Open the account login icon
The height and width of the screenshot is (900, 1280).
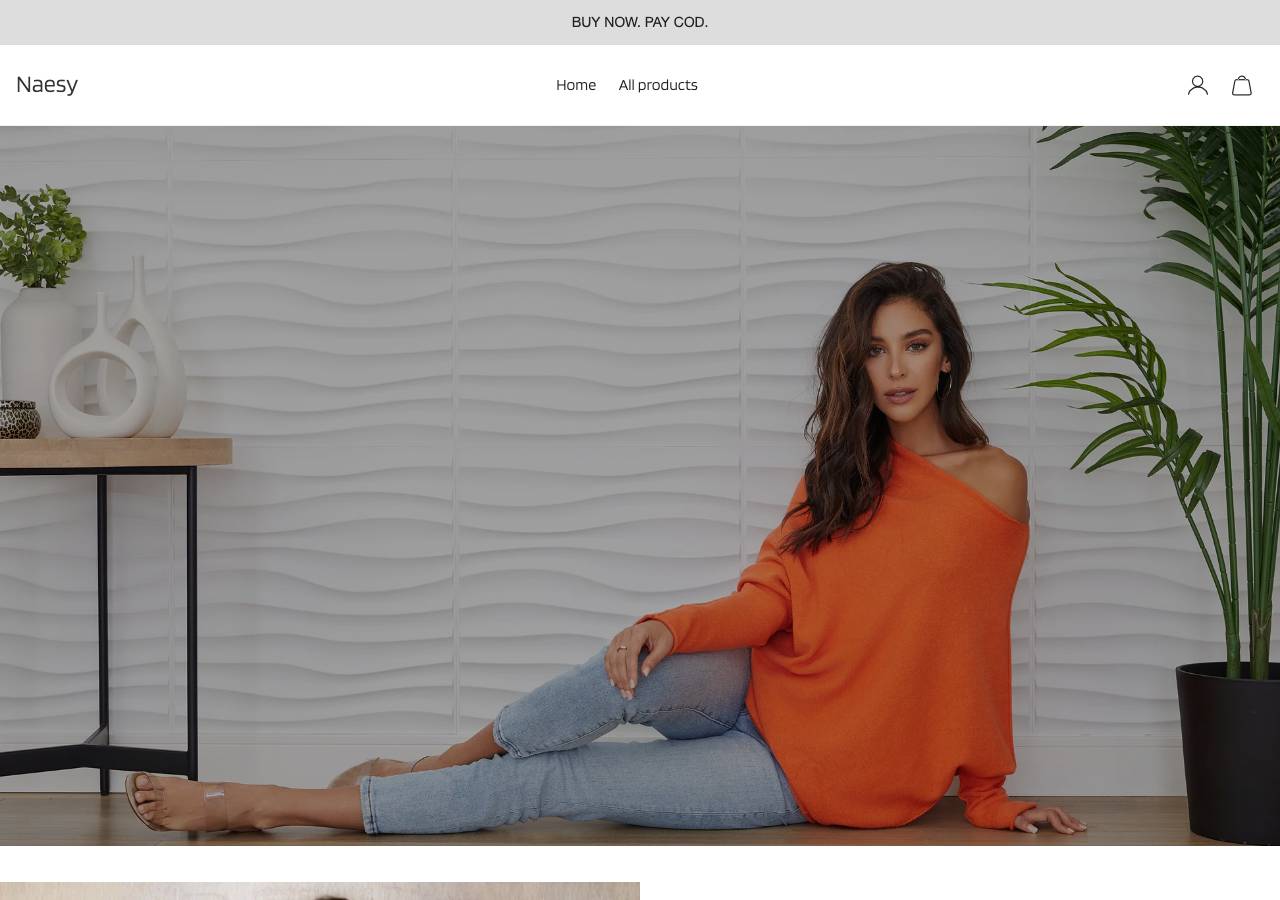point(1198,86)
